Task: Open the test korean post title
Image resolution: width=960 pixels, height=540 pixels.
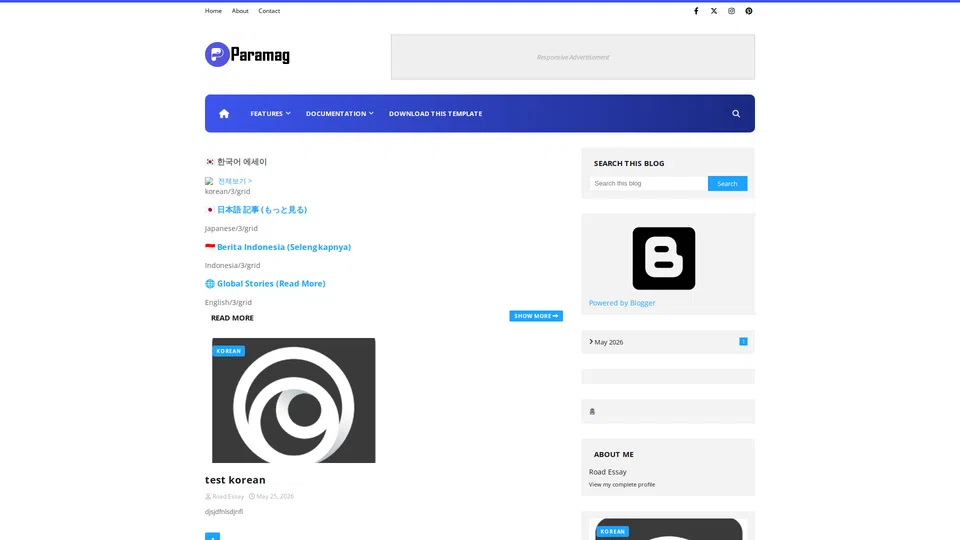Action: [235, 480]
